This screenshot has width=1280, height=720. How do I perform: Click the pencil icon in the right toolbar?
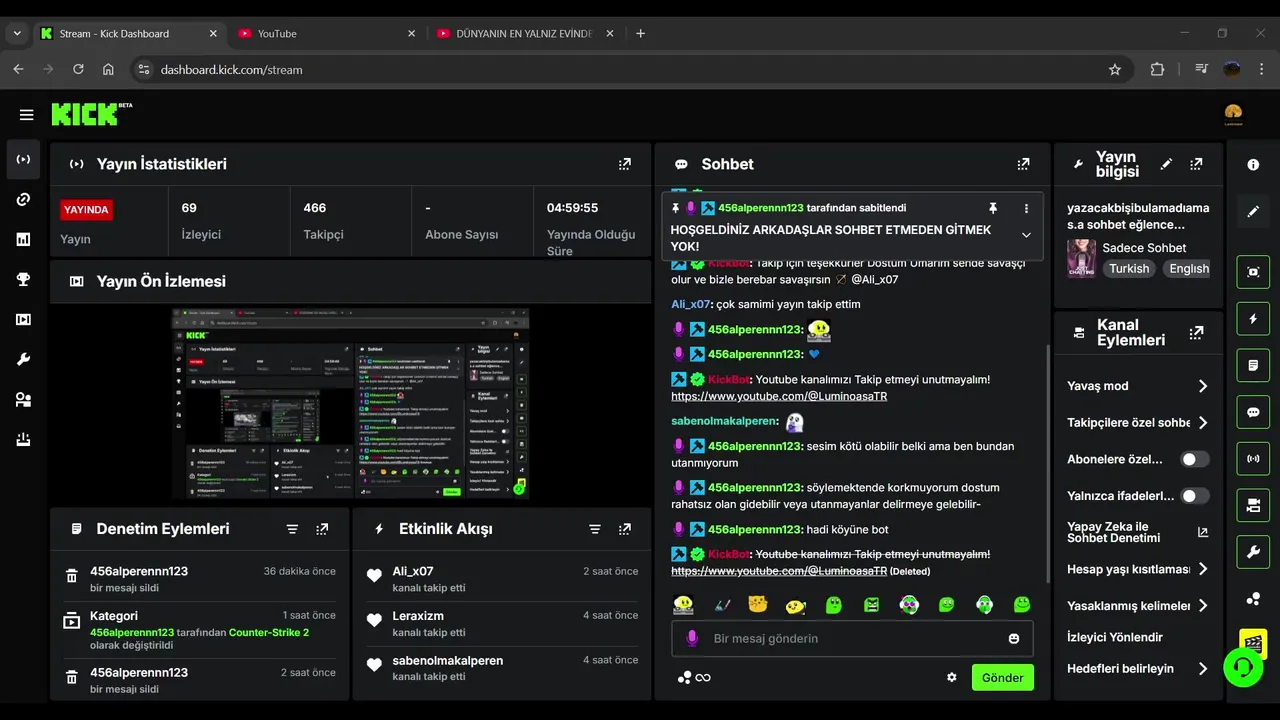[x=1253, y=212]
